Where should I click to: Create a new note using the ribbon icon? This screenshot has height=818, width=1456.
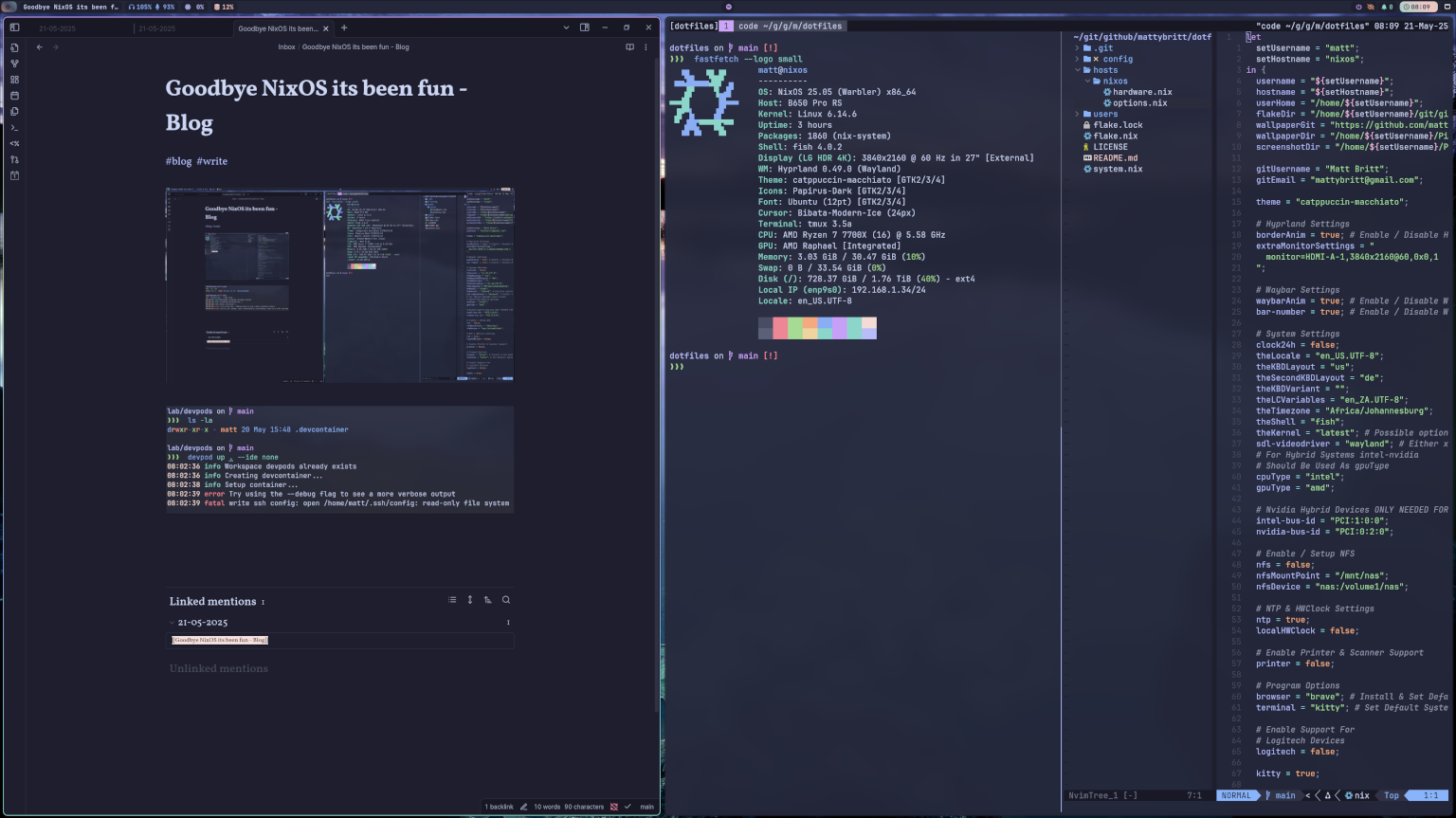click(14, 47)
